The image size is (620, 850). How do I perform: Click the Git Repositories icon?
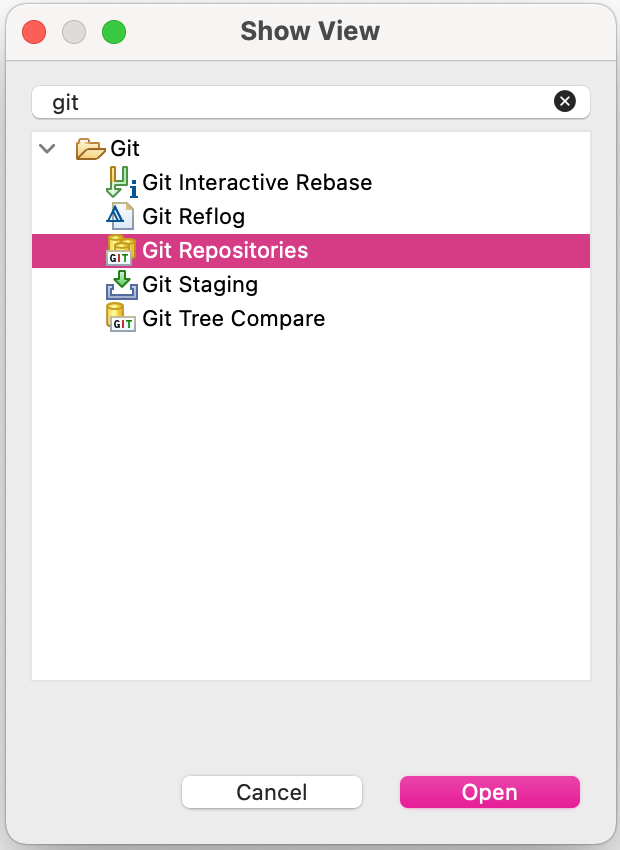(121, 250)
